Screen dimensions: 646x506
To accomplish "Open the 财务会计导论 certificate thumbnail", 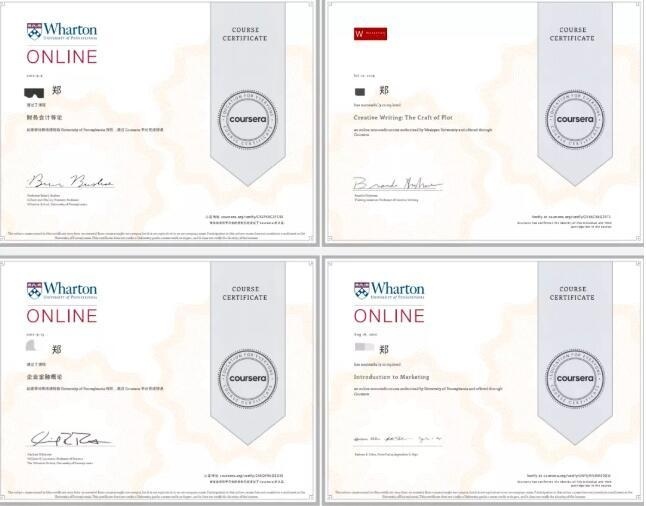I will (x=159, y=122).
